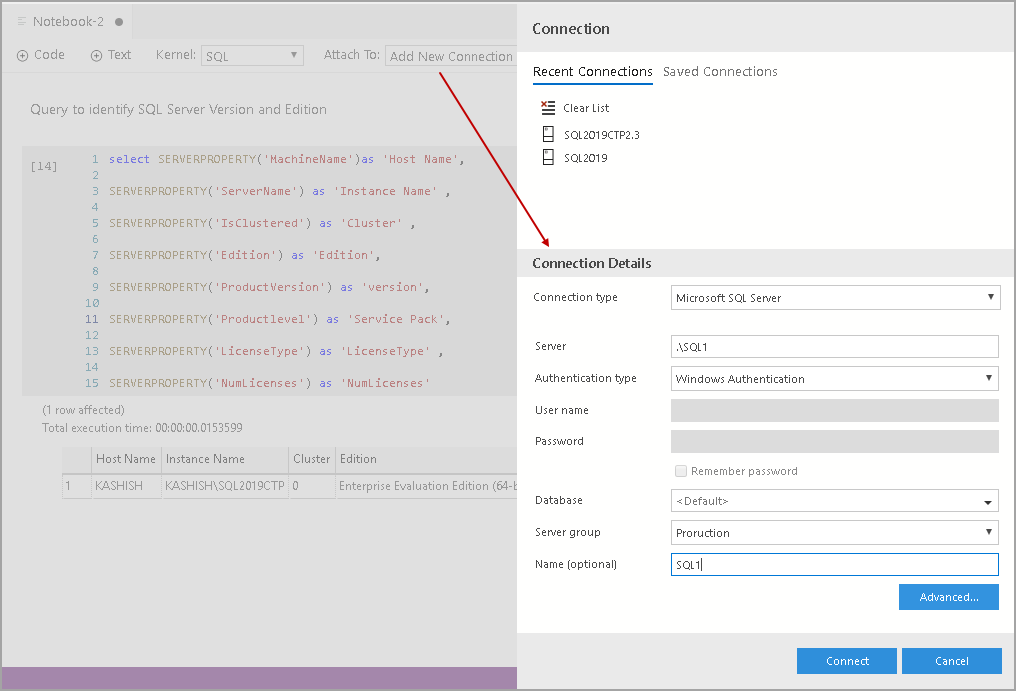This screenshot has height=691, width=1016.
Task: Click the Cancel button
Action: pos(951,661)
